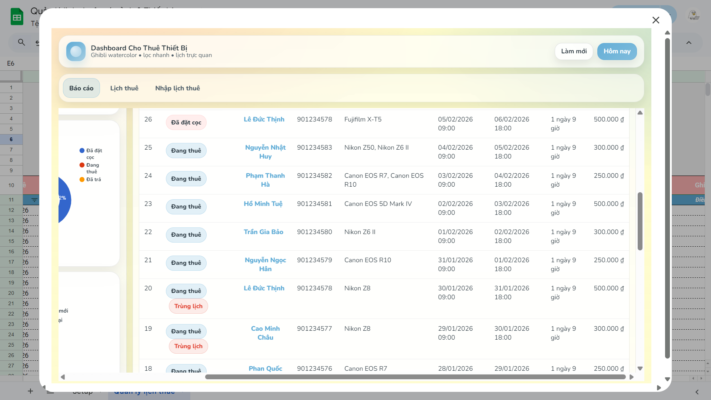Open the "Lịch thuê" tab
Viewport: 711px width, 400px height.
tap(124, 88)
